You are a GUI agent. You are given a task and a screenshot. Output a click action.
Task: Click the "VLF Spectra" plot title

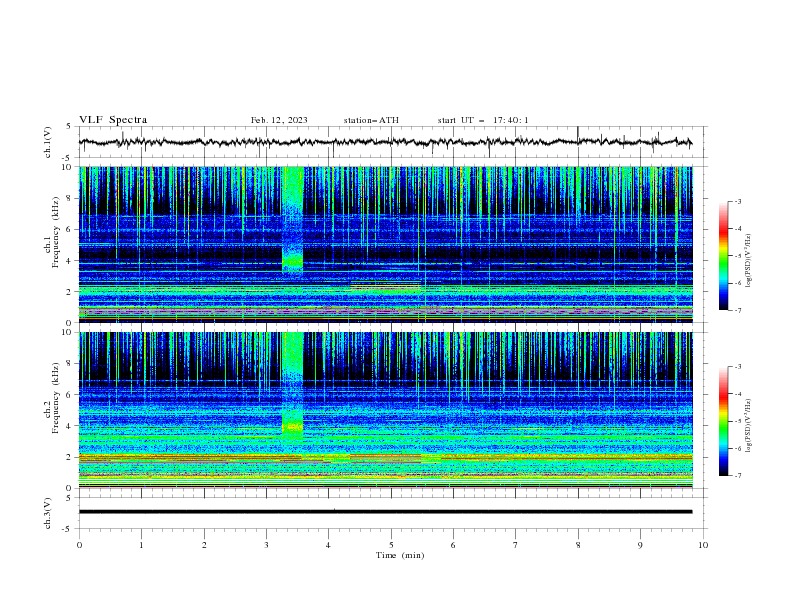point(113,120)
